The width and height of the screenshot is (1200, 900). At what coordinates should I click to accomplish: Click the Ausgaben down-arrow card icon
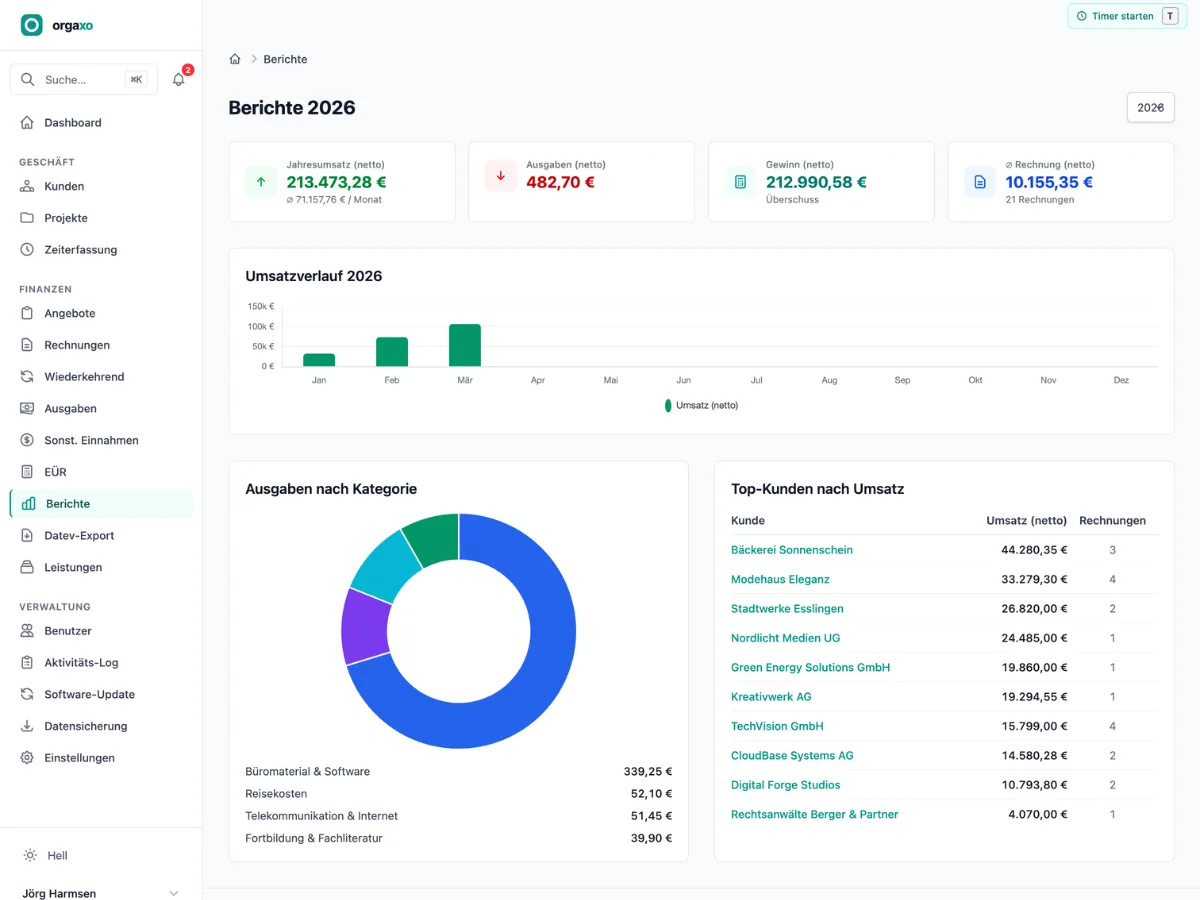pyautogui.click(x=501, y=176)
